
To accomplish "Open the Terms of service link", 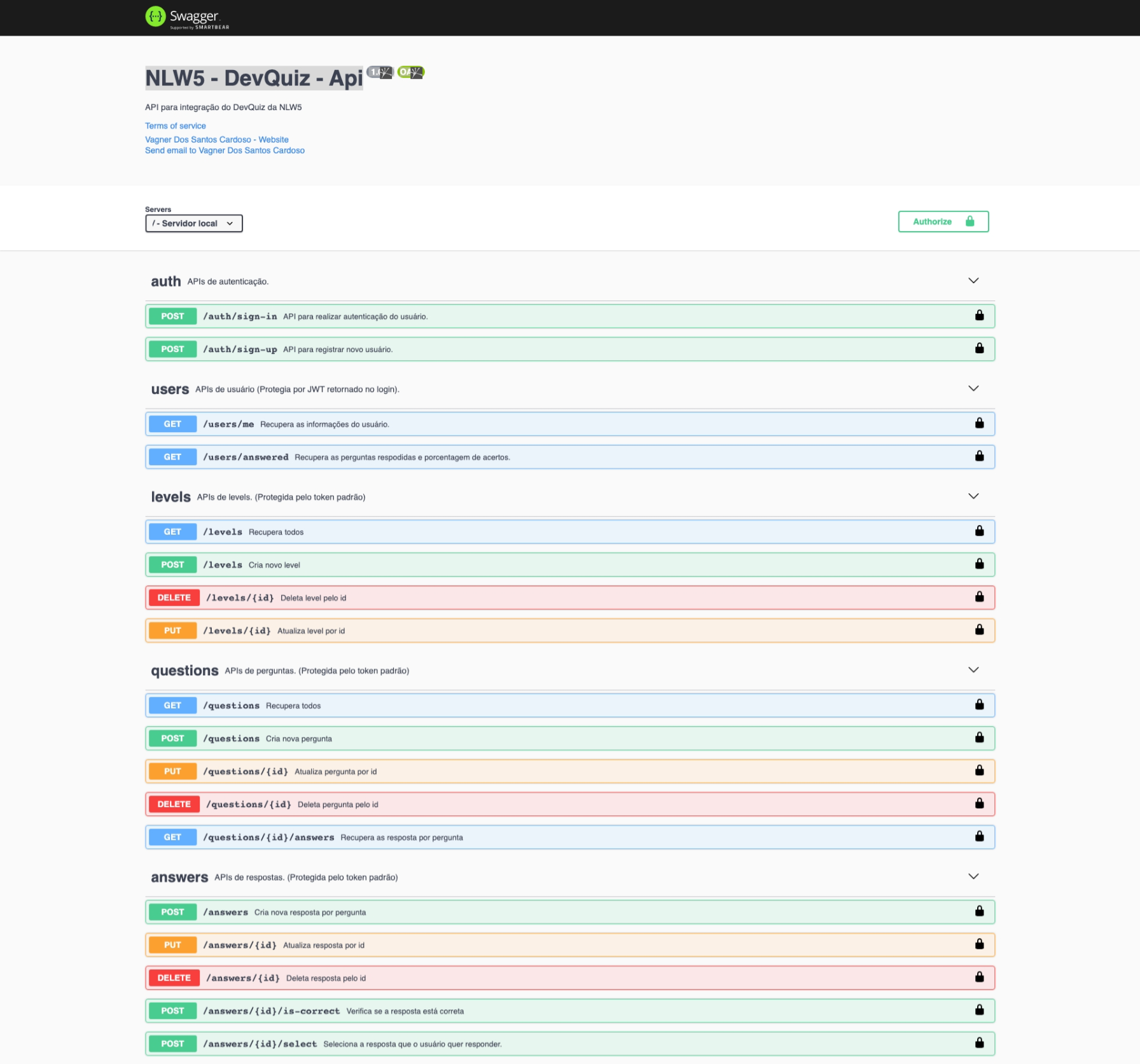I will pos(176,126).
